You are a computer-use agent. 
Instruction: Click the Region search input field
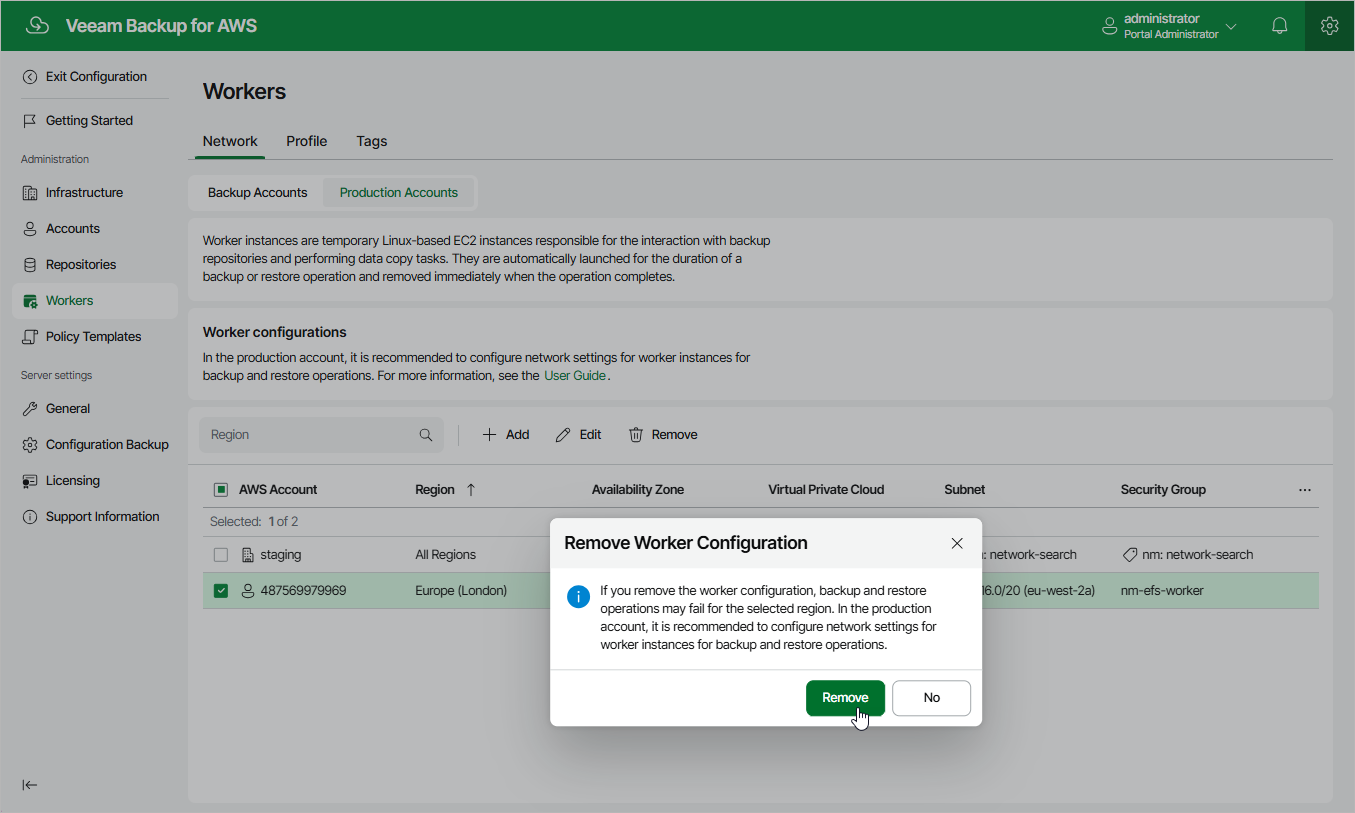pos(322,435)
